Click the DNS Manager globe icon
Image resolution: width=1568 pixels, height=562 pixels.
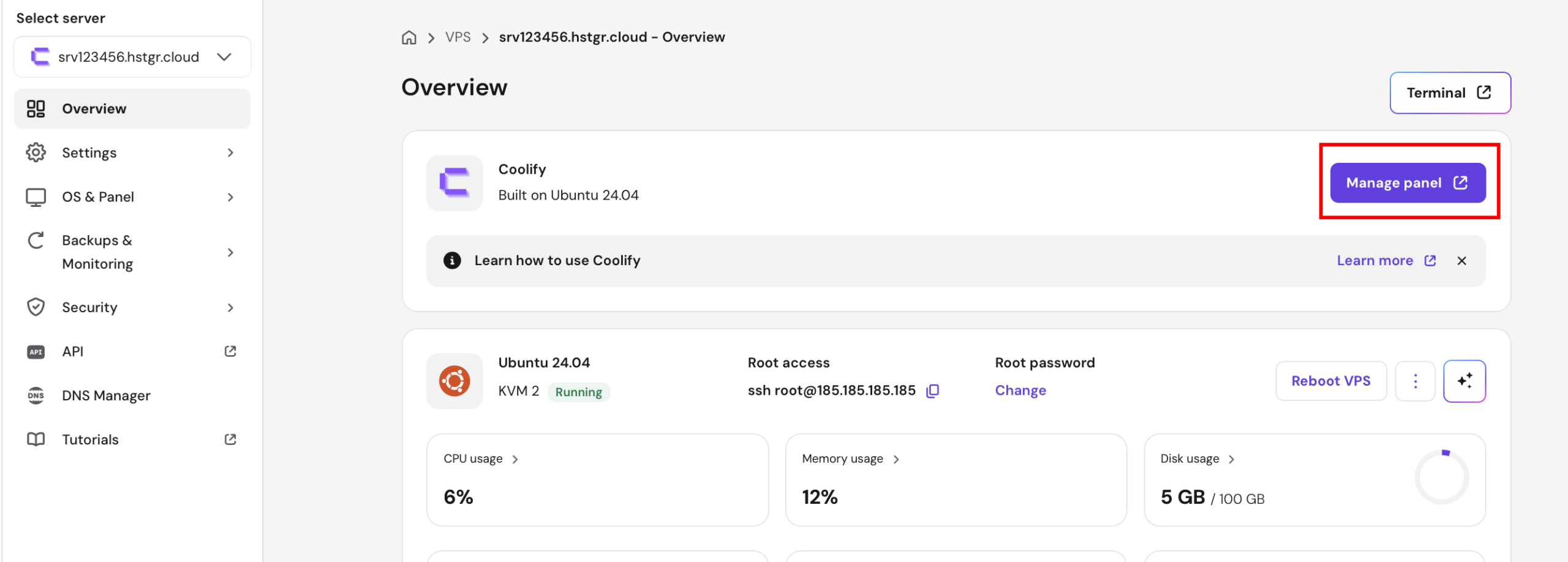point(36,395)
